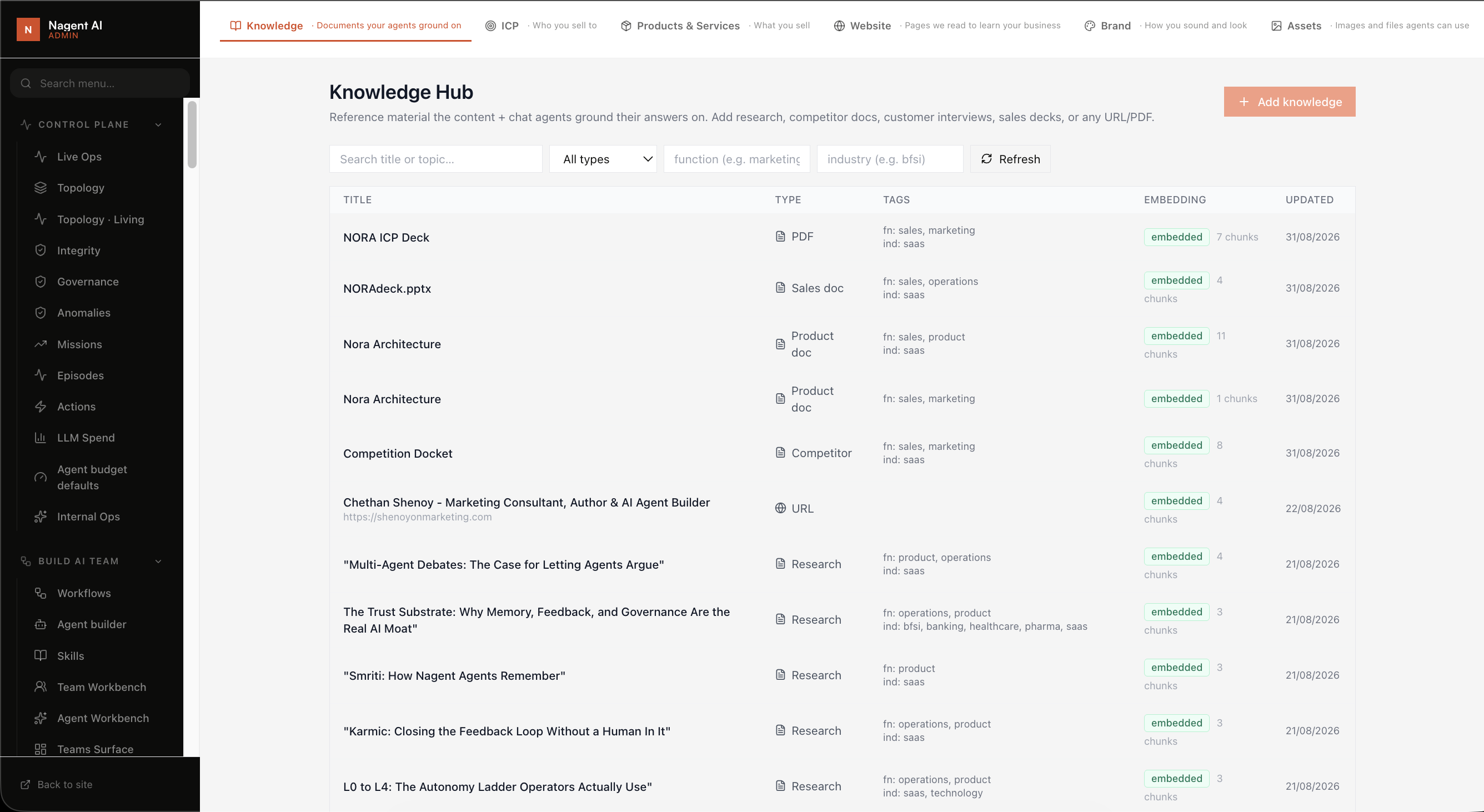Screen dimensions: 1484x812
Task: Open Topology · Living sidebar item
Action: [100, 219]
